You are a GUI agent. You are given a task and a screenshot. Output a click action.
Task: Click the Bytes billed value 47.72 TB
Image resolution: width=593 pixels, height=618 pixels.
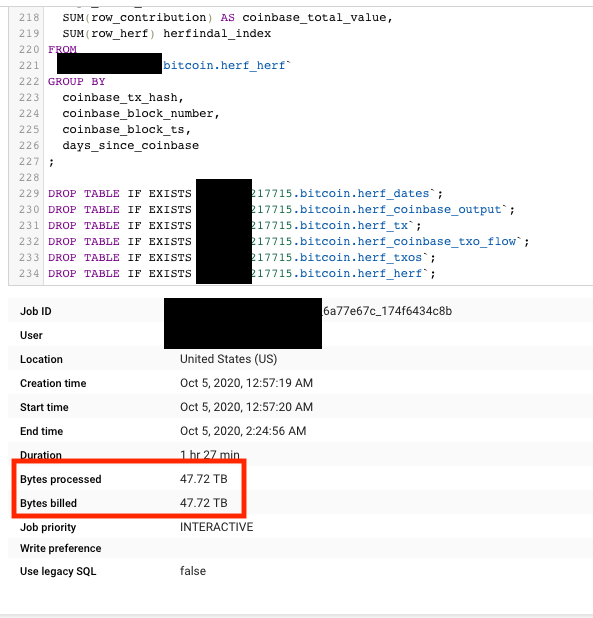(x=204, y=503)
